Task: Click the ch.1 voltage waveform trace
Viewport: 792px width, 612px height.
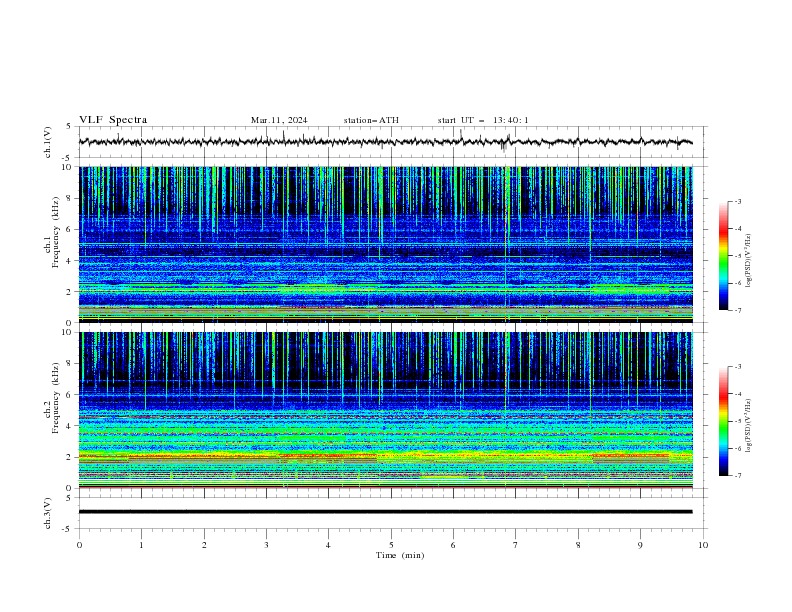Action: point(385,142)
